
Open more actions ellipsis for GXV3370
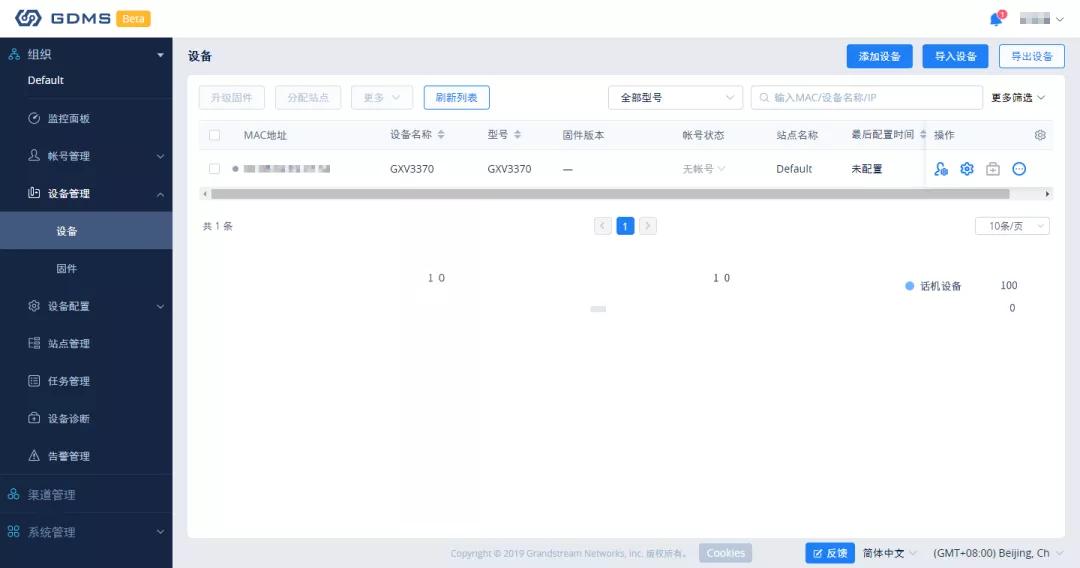coord(1019,169)
